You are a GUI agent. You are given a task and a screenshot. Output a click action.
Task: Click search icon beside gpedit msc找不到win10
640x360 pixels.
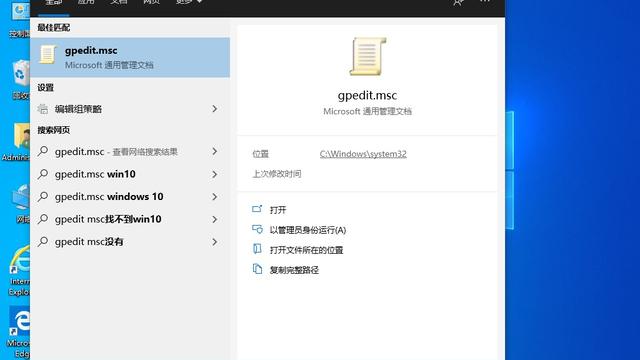[x=43, y=219]
